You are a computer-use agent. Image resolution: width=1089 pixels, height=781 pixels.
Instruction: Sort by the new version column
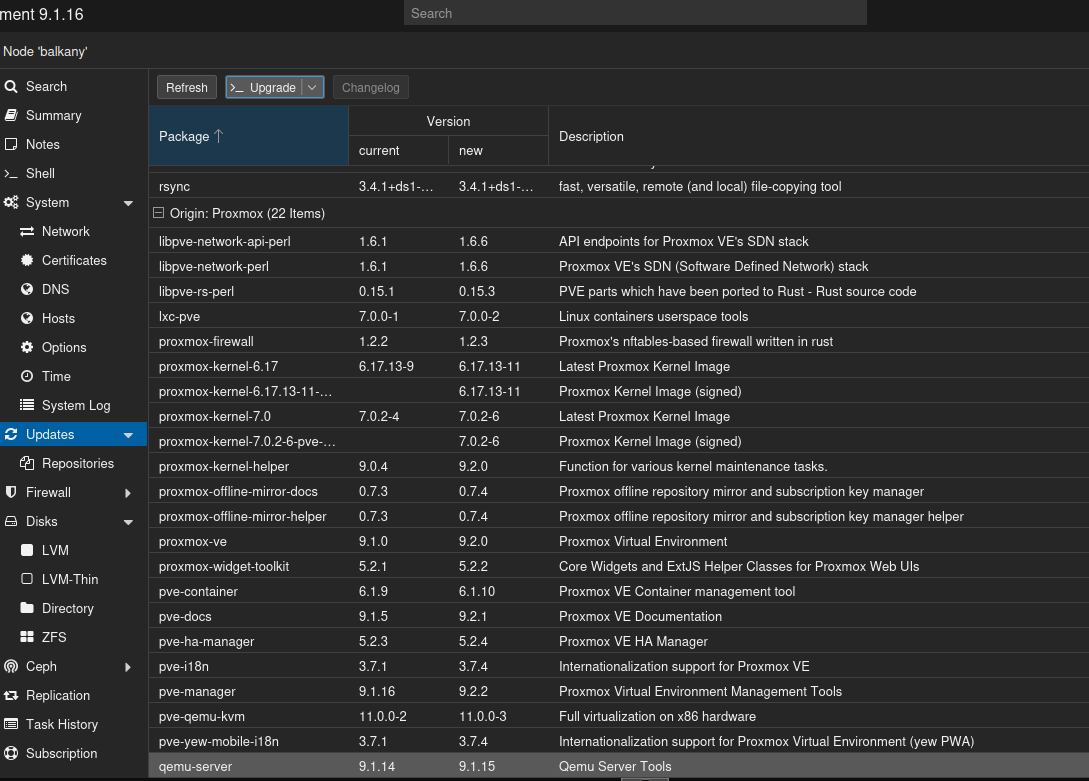click(x=498, y=151)
